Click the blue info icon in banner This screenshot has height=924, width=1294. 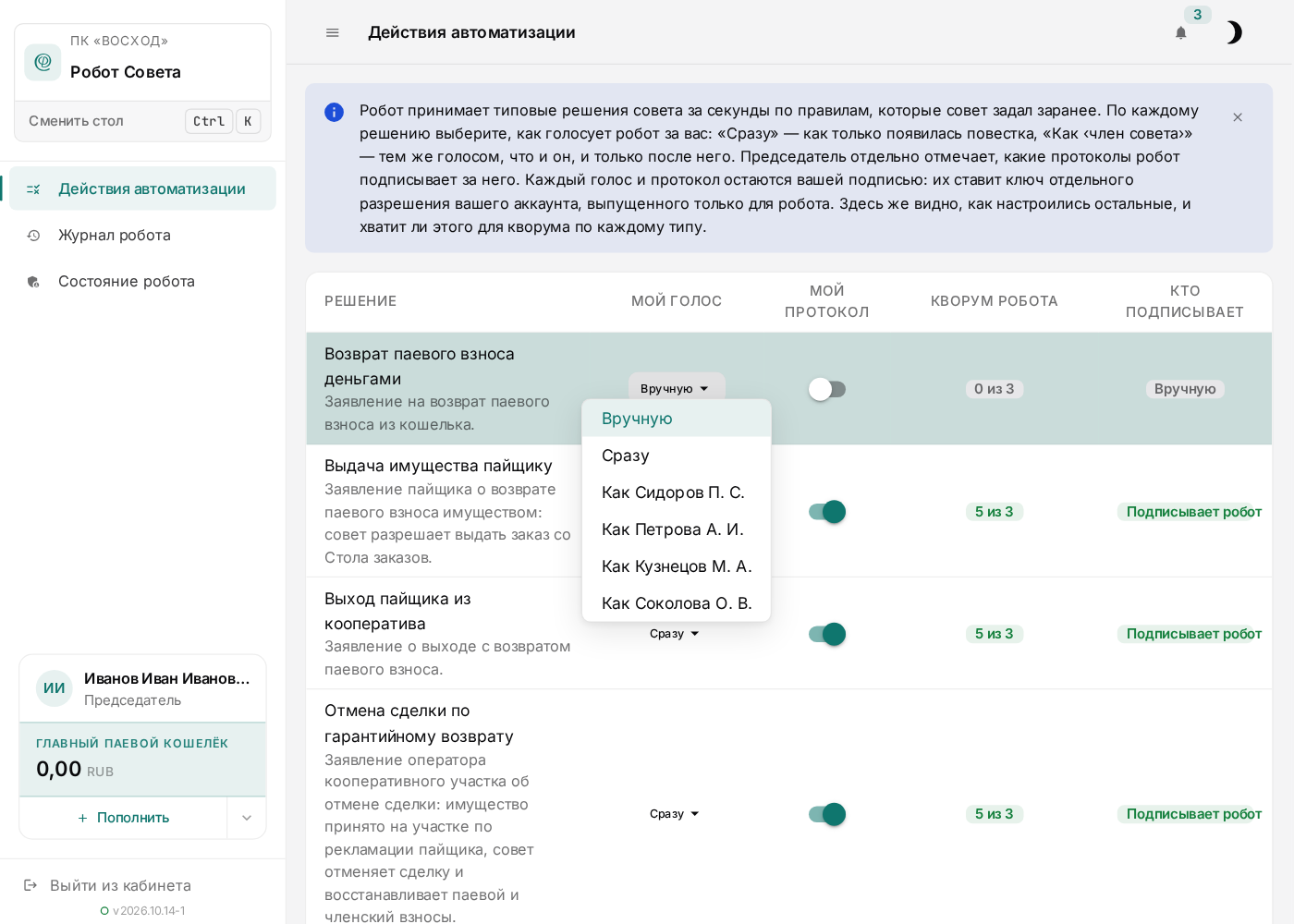coord(334,112)
